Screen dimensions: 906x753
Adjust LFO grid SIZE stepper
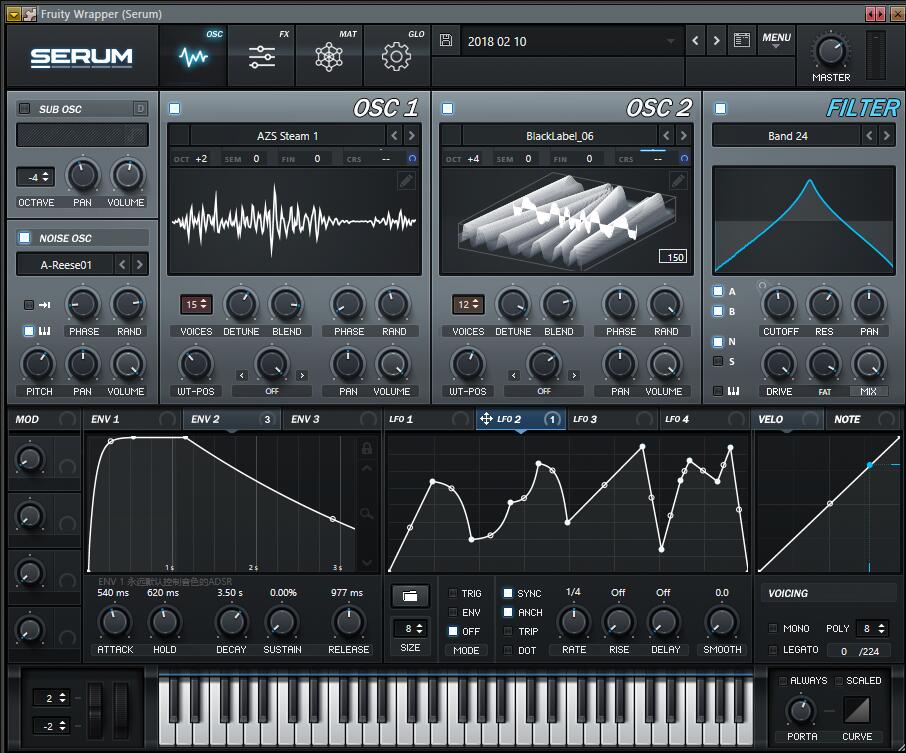click(x=410, y=628)
